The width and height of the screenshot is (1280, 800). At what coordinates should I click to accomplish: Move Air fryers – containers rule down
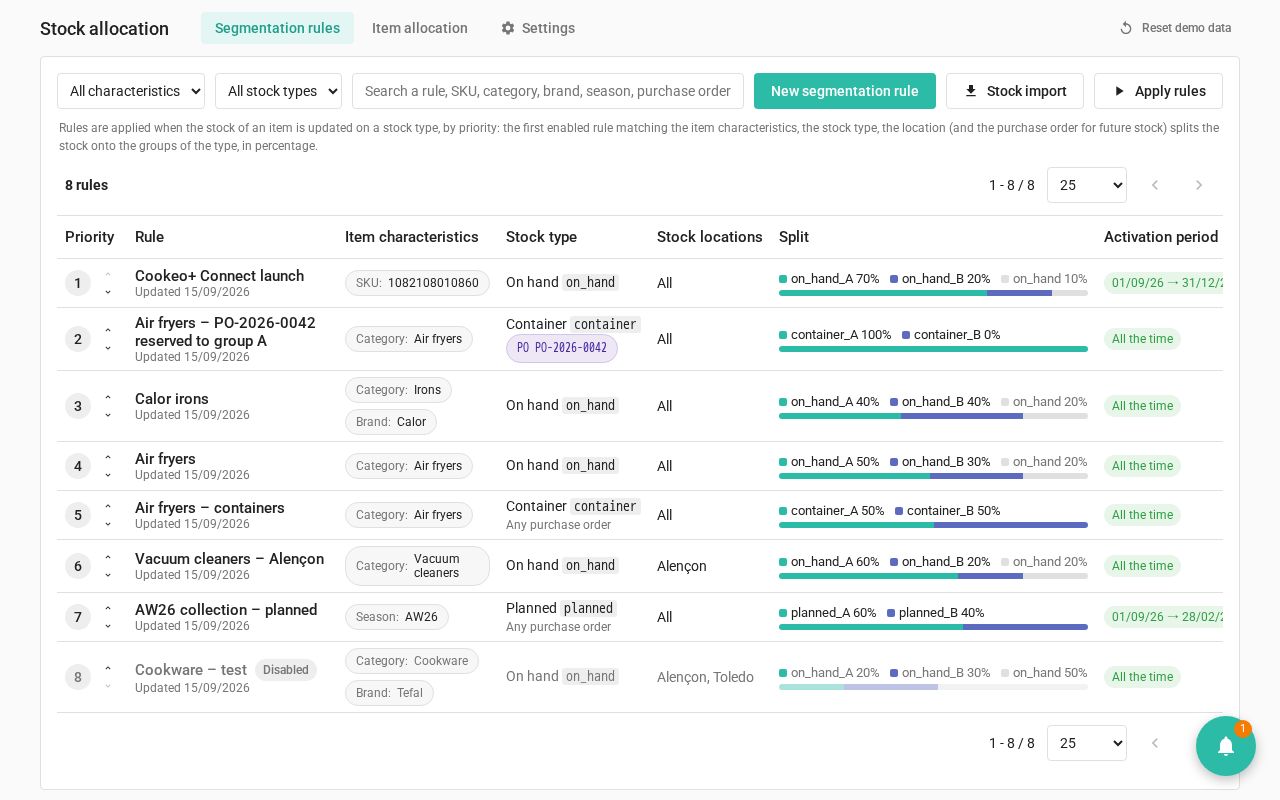coord(108,524)
